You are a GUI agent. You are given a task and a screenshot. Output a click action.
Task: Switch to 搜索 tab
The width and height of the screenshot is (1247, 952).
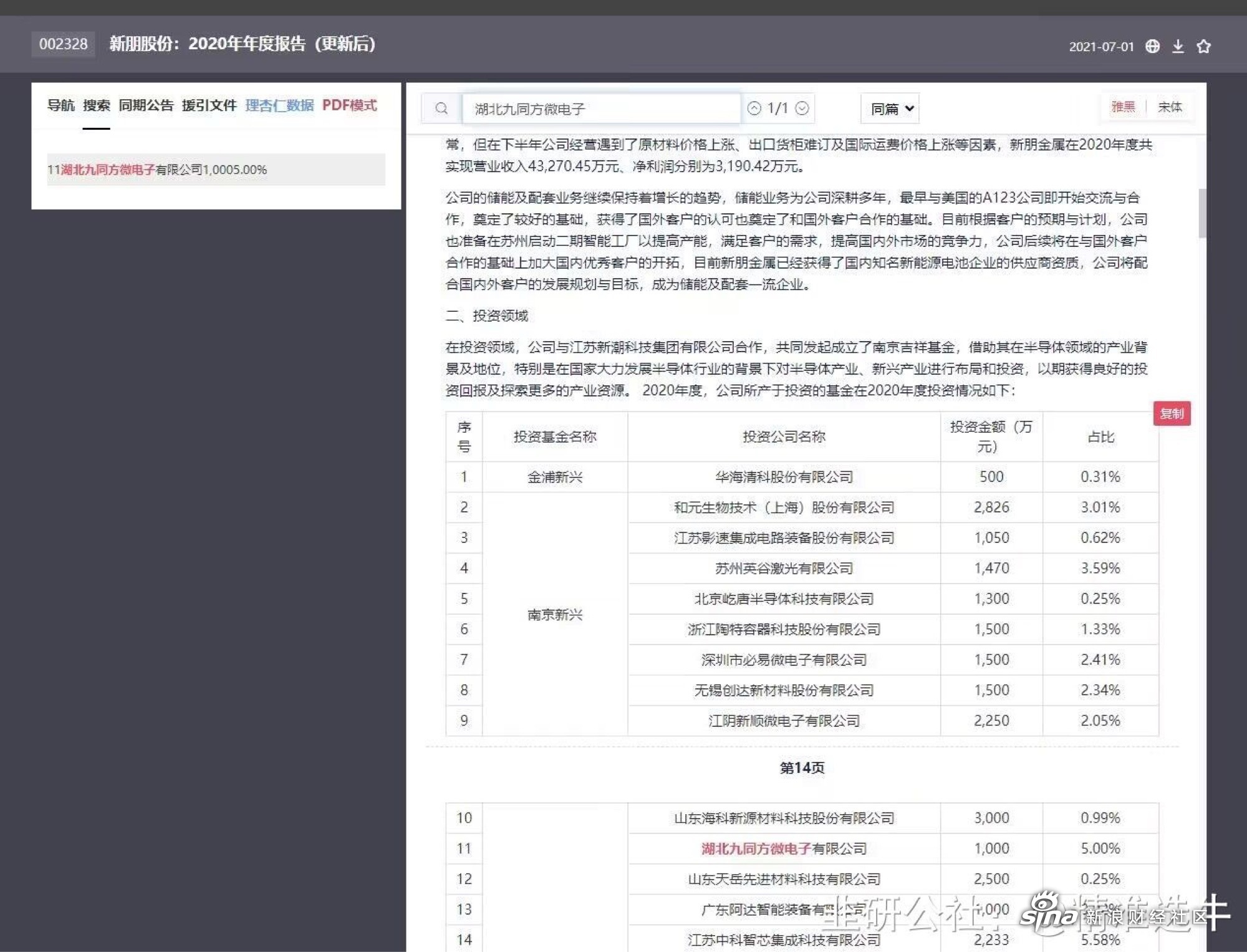point(97,105)
